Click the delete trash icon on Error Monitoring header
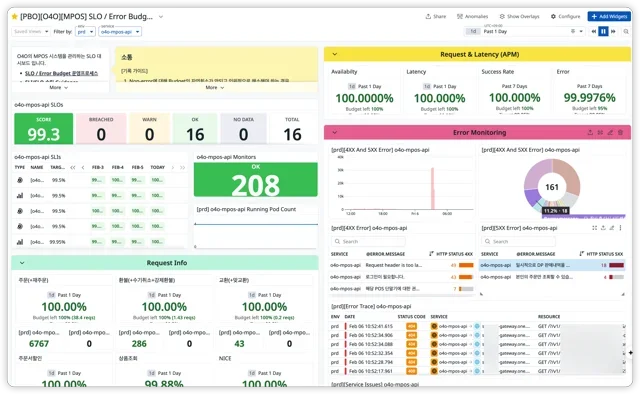This screenshot has height=394, width=640. (620, 132)
